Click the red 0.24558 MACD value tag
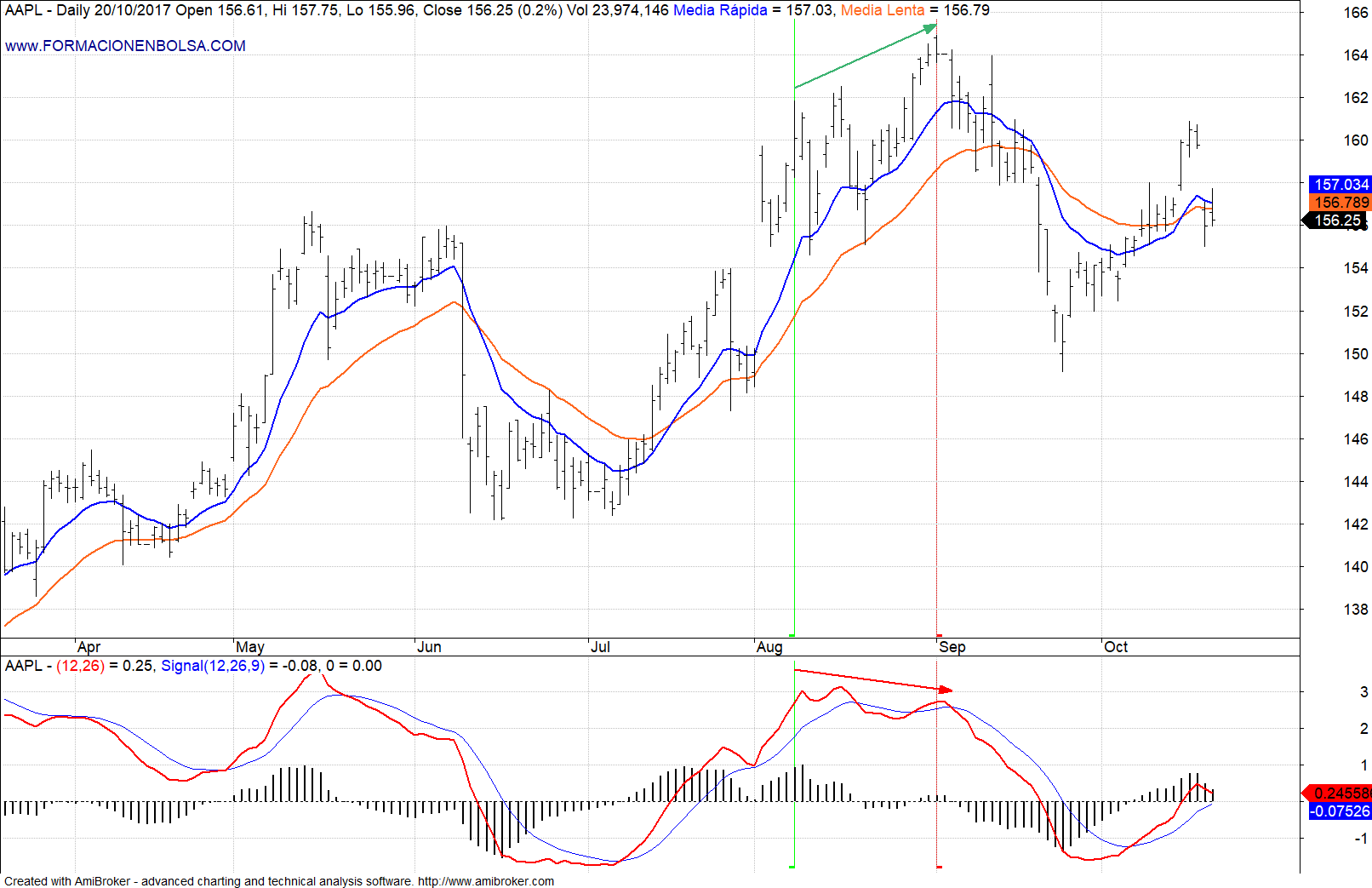Viewport: 1372px width, 888px height. 1340,793
